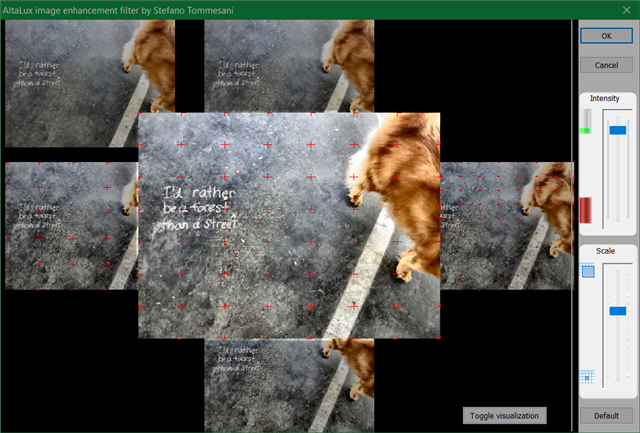The image size is (640, 433).
Task: Reset settings with the Default button
Action: (606, 415)
